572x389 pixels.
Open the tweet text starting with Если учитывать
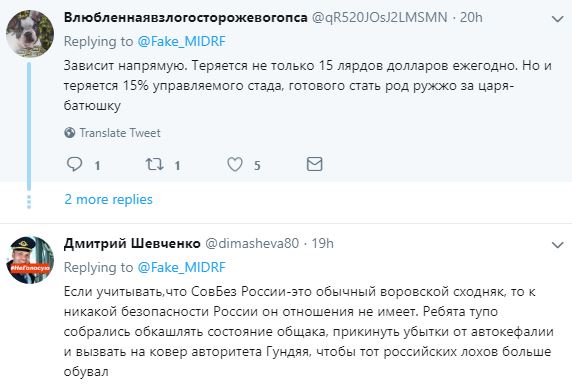309,332
